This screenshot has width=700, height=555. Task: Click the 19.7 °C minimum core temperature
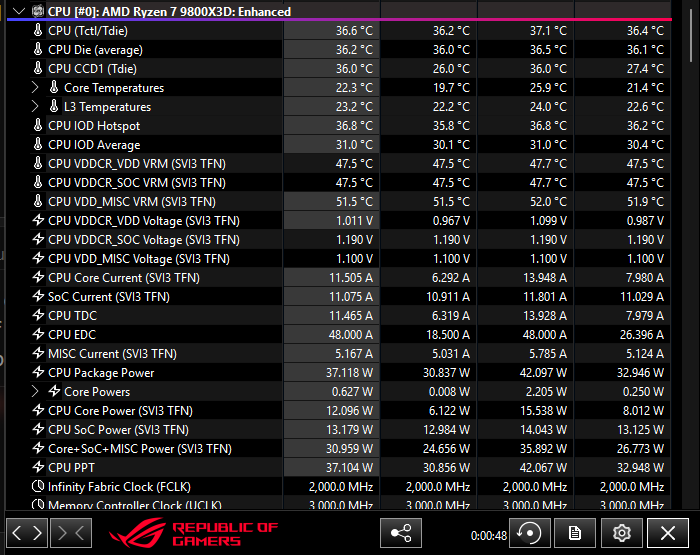(x=451, y=88)
